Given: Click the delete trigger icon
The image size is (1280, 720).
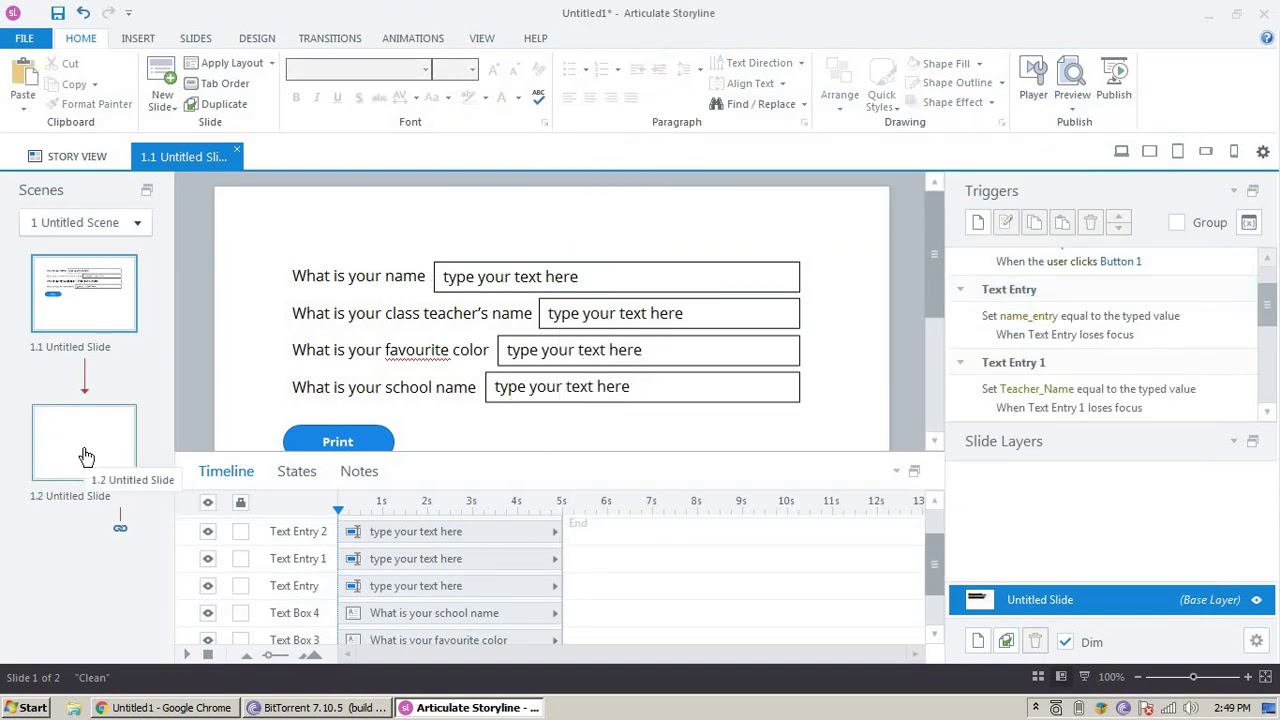Looking at the screenshot, I should click(x=1090, y=222).
